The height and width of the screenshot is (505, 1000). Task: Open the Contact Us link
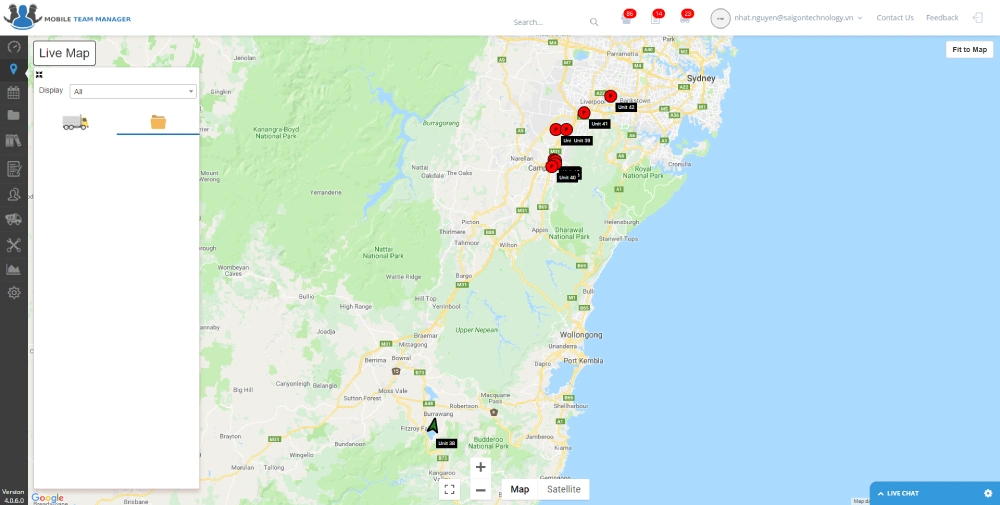tap(894, 18)
